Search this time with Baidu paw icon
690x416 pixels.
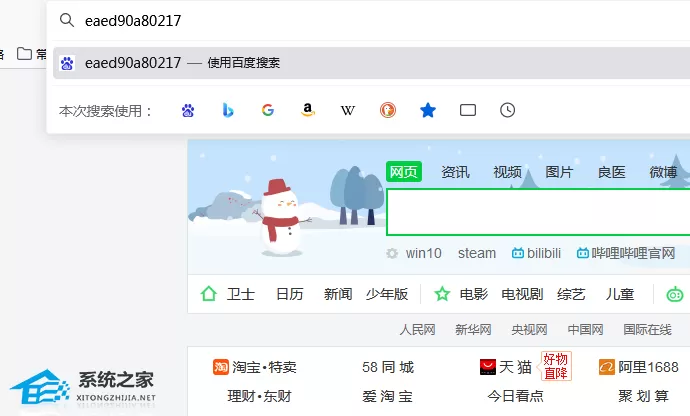(x=188, y=110)
